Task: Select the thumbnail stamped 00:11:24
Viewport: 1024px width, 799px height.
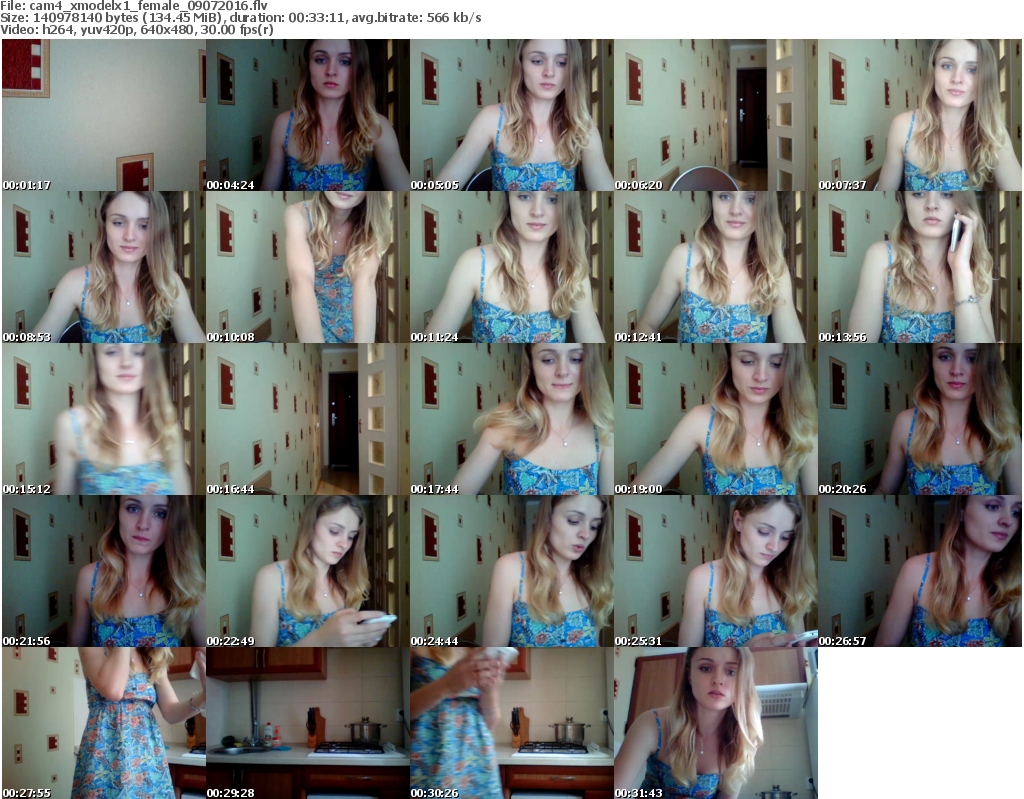Action: pos(511,267)
